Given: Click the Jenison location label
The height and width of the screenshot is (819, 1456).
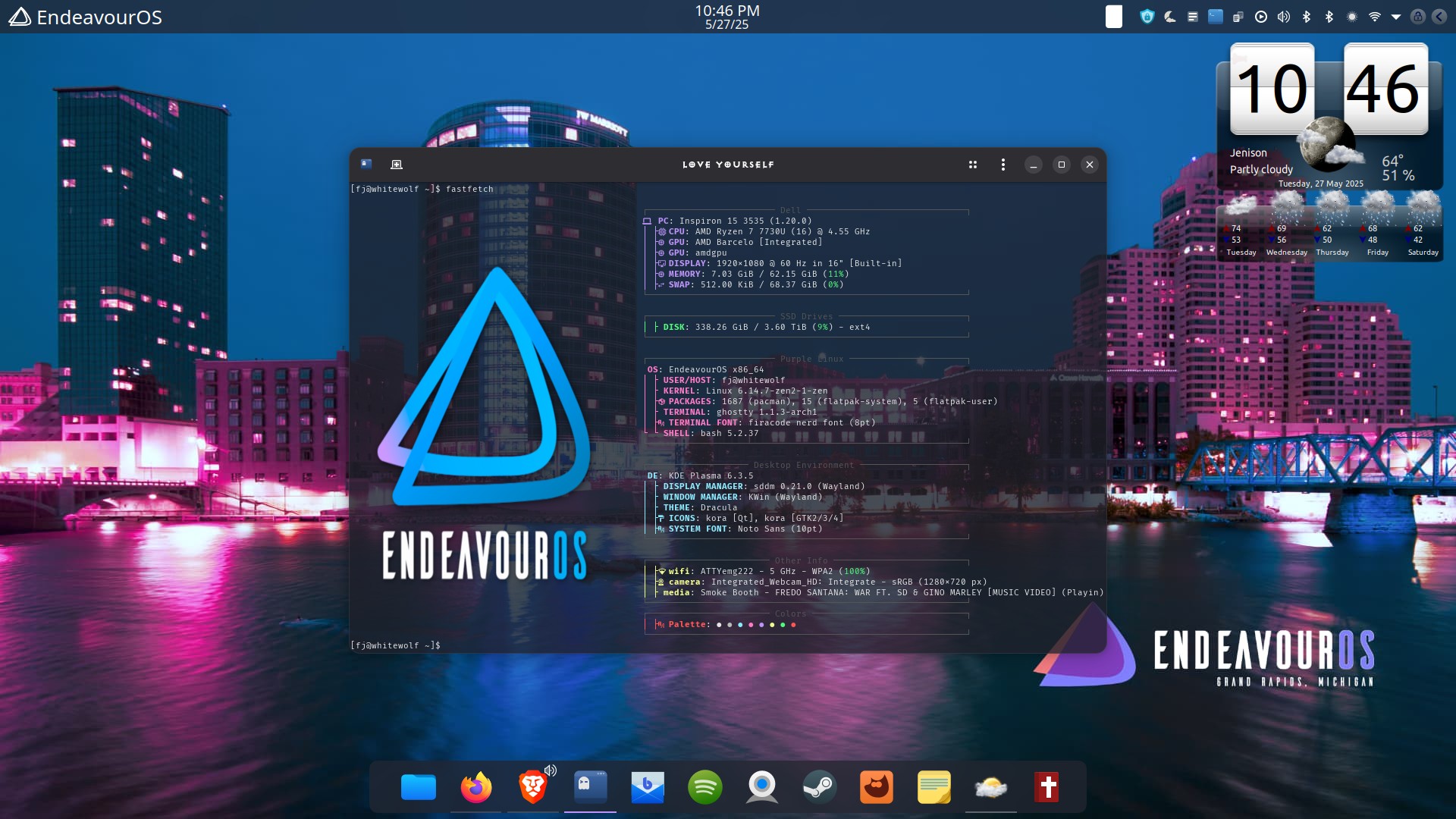Looking at the screenshot, I should (1248, 152).
